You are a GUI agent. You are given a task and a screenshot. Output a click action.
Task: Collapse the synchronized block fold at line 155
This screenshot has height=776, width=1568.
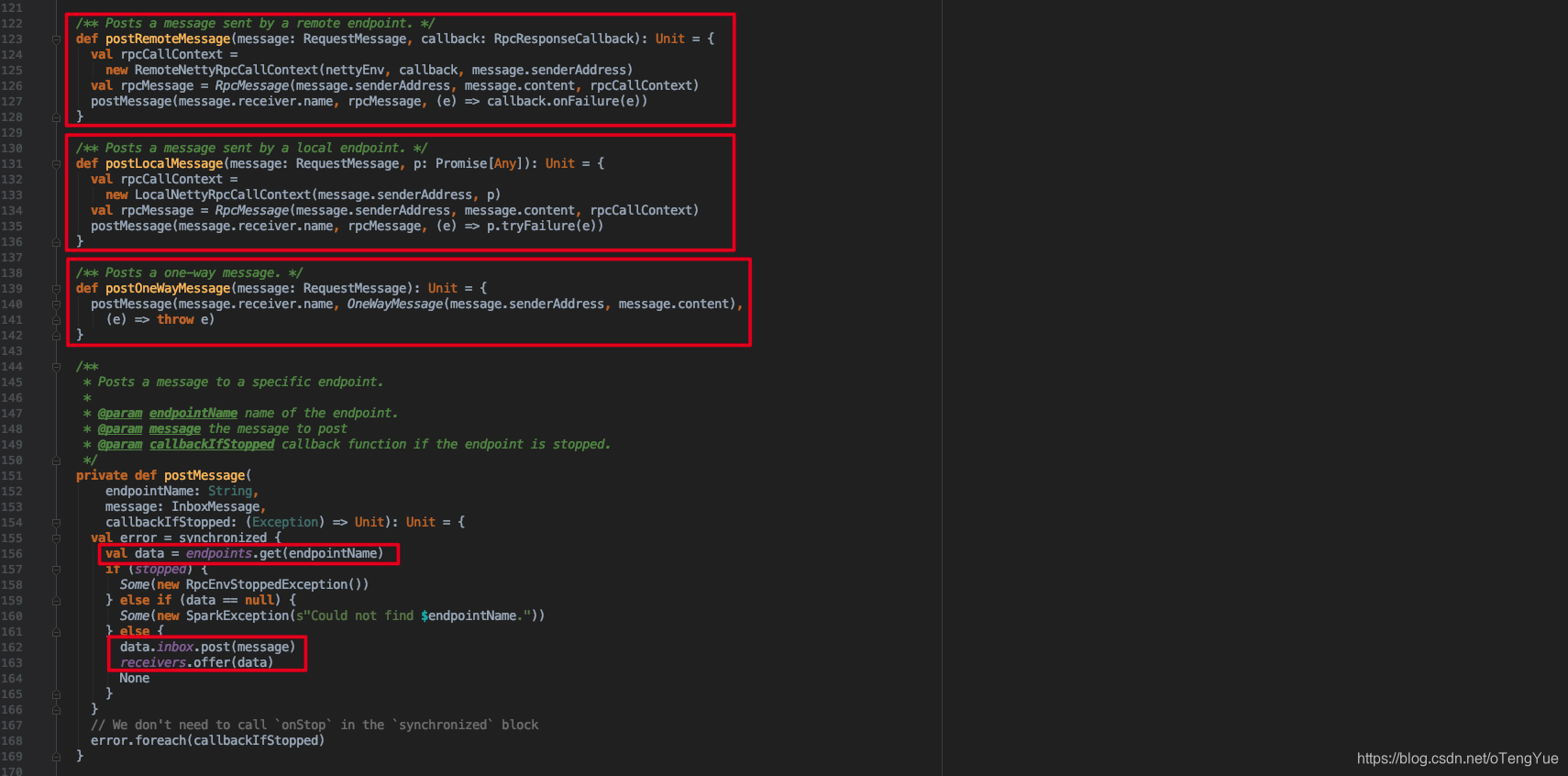coord(56,538)
